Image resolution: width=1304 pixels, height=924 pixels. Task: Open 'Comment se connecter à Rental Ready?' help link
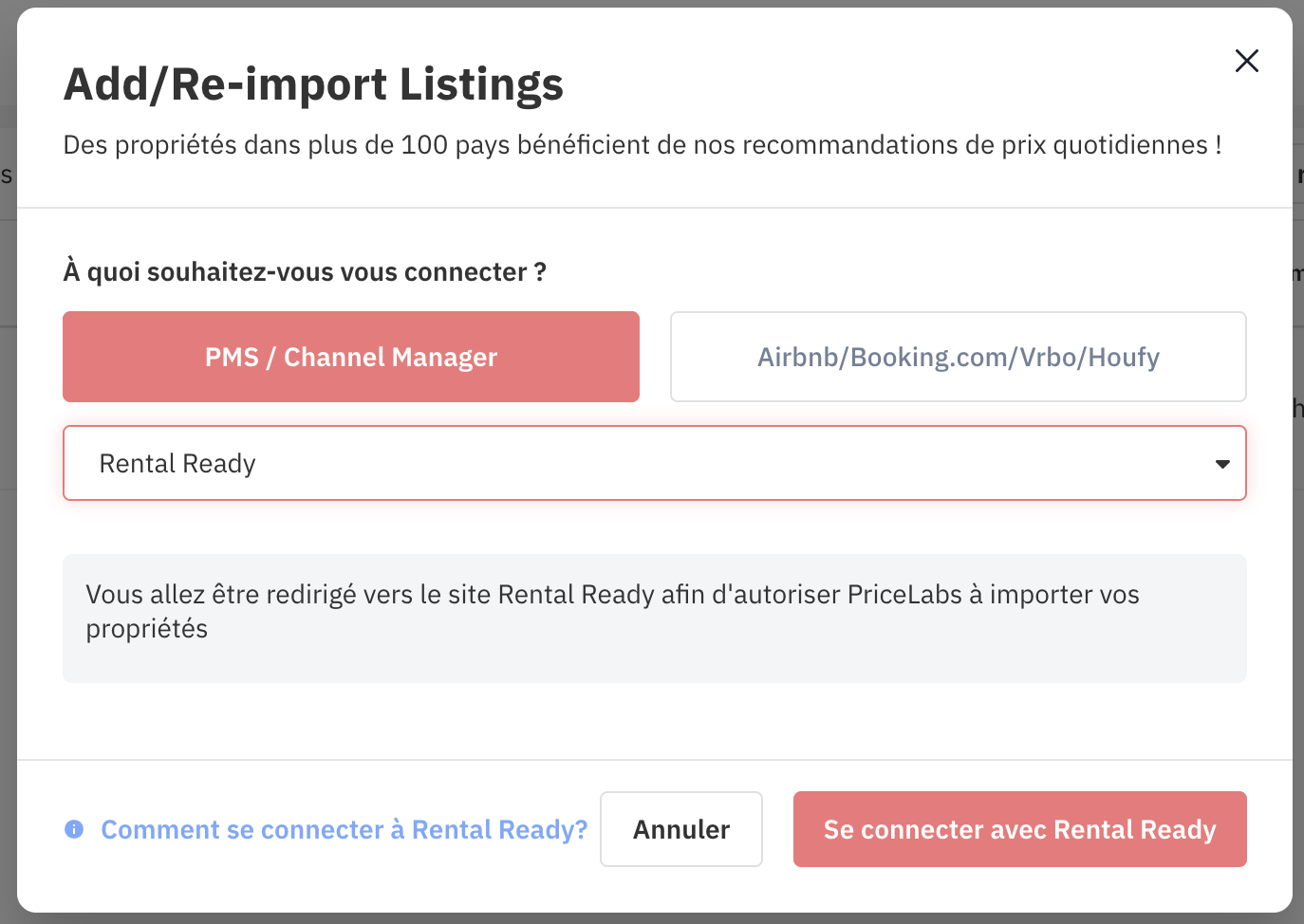(344, 829)
